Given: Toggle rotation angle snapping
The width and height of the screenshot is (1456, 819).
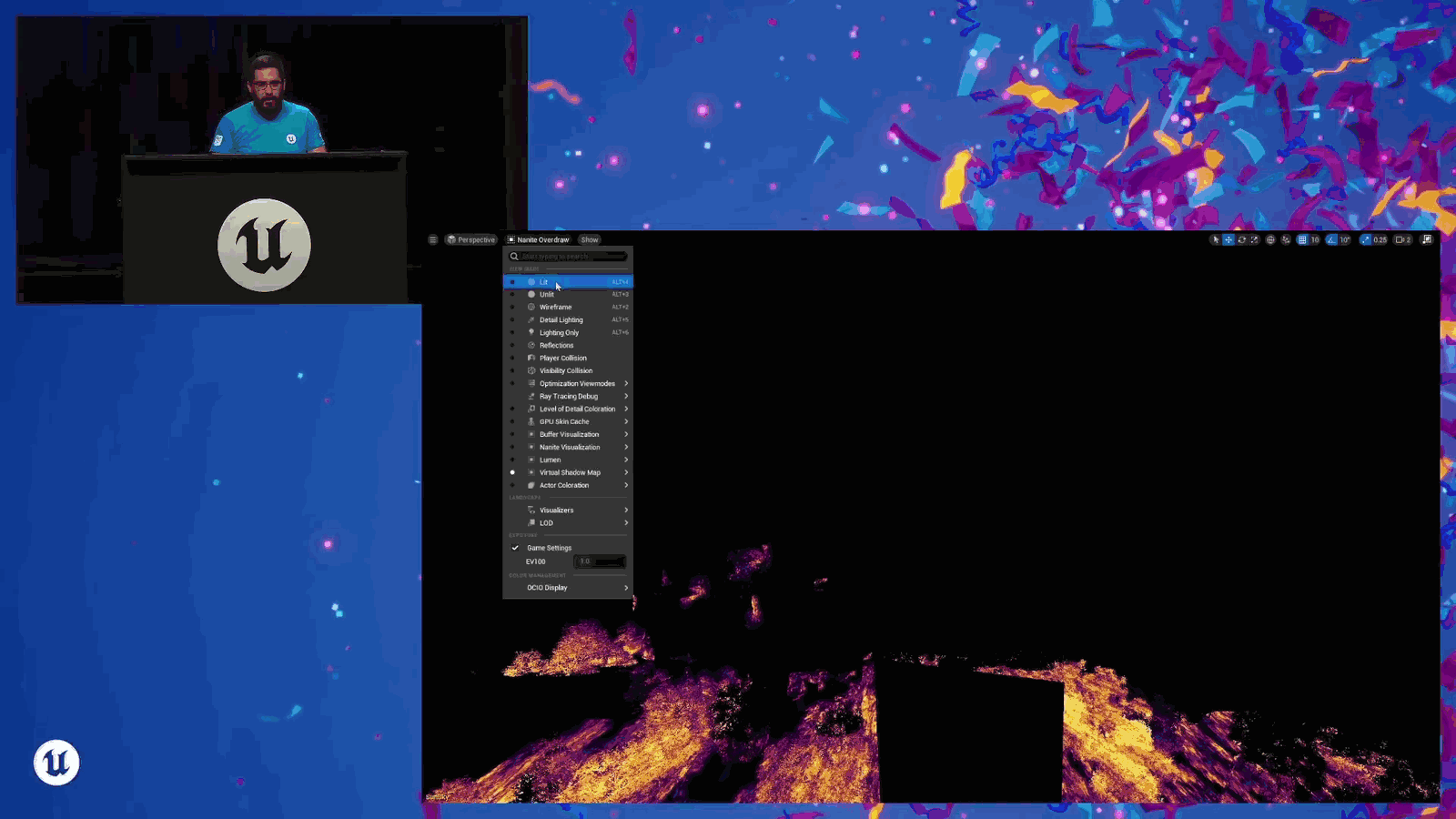Looking at the screenshot, I should point(1332,239).
